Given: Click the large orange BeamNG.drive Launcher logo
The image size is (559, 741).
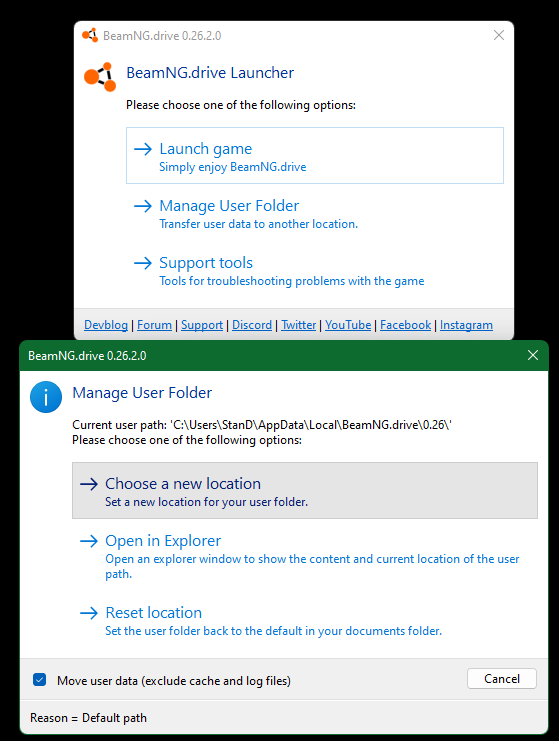Looking at the screenshot, I should tap(100, 78).
